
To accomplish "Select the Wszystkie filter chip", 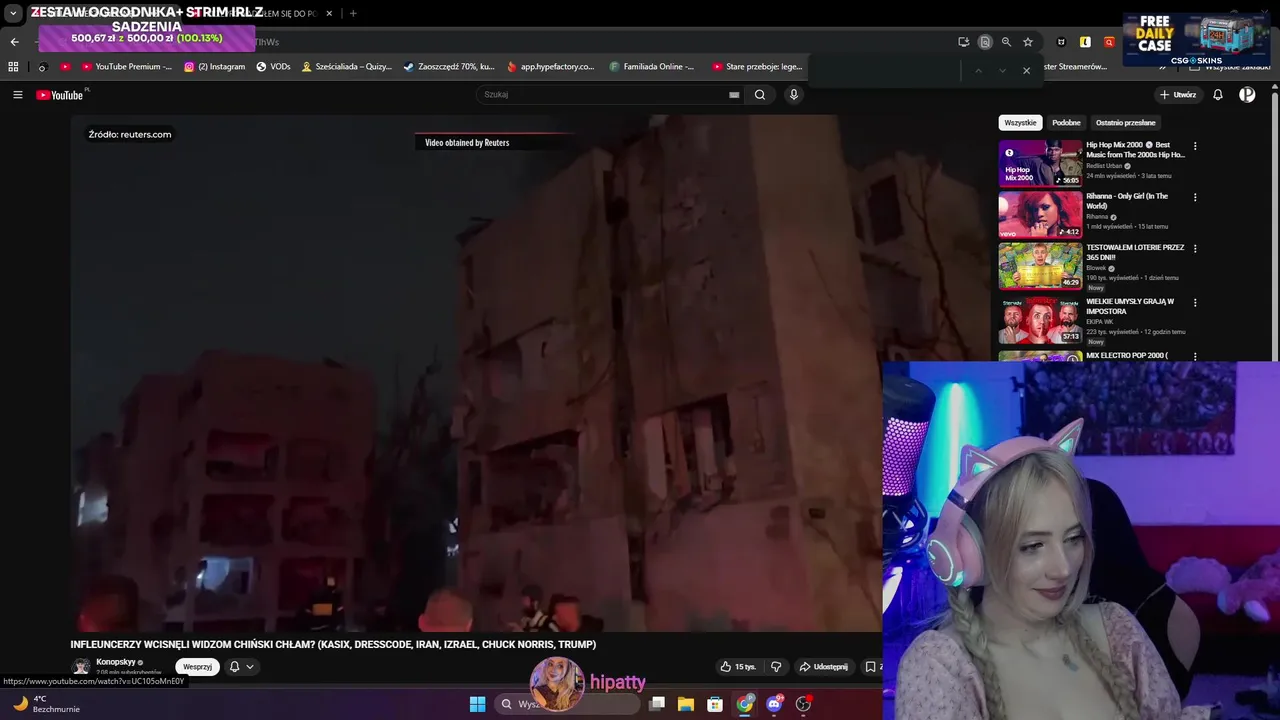I will pos(1020,123).
